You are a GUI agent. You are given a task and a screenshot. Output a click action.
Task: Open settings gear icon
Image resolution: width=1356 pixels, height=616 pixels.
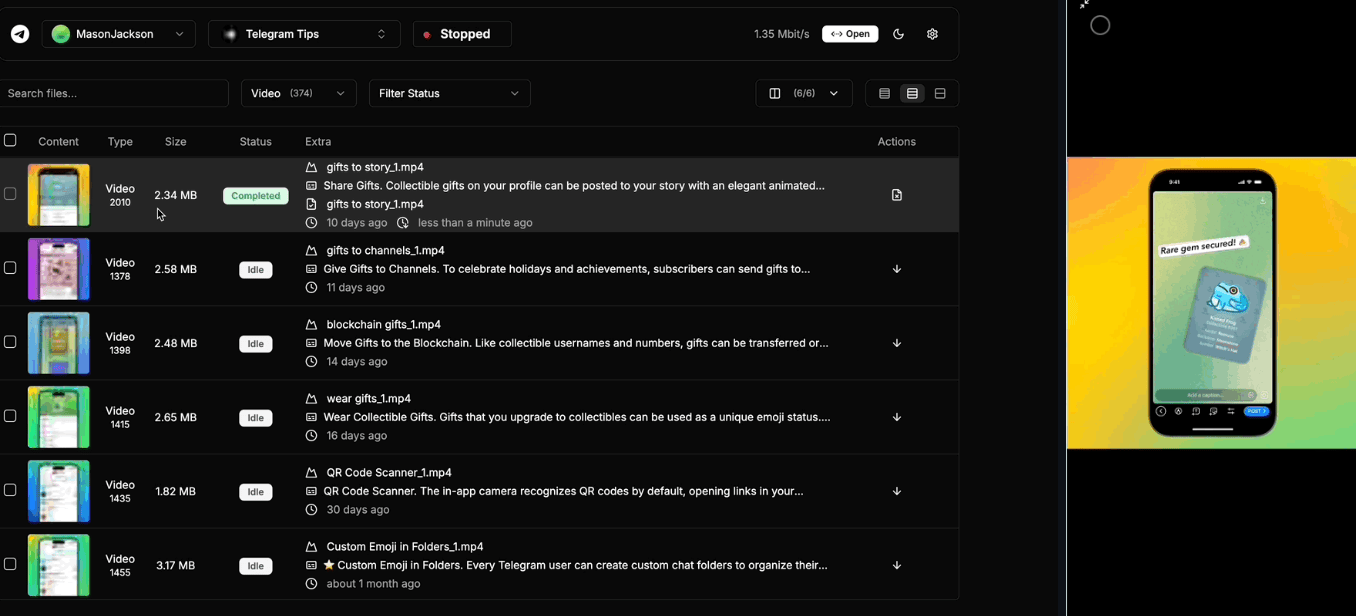click(x=932, y=34)
